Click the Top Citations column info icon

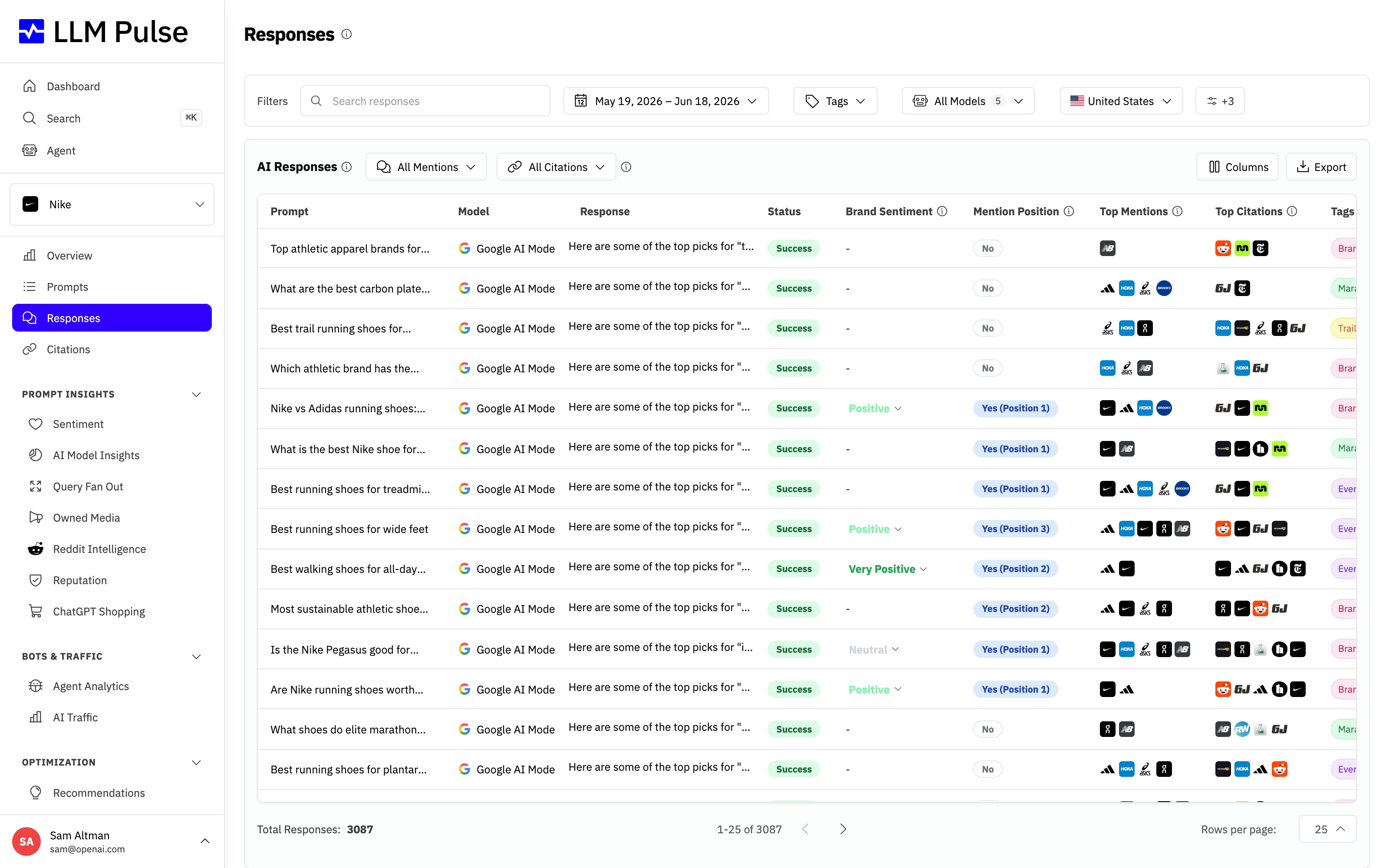coord(1292,211)
